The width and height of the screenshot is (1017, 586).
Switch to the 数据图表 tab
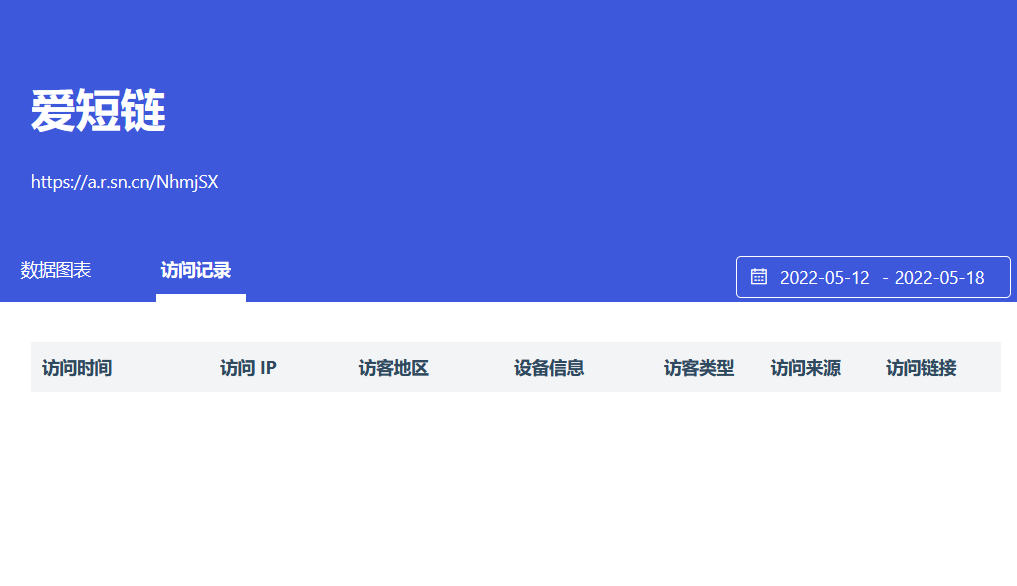56,270
